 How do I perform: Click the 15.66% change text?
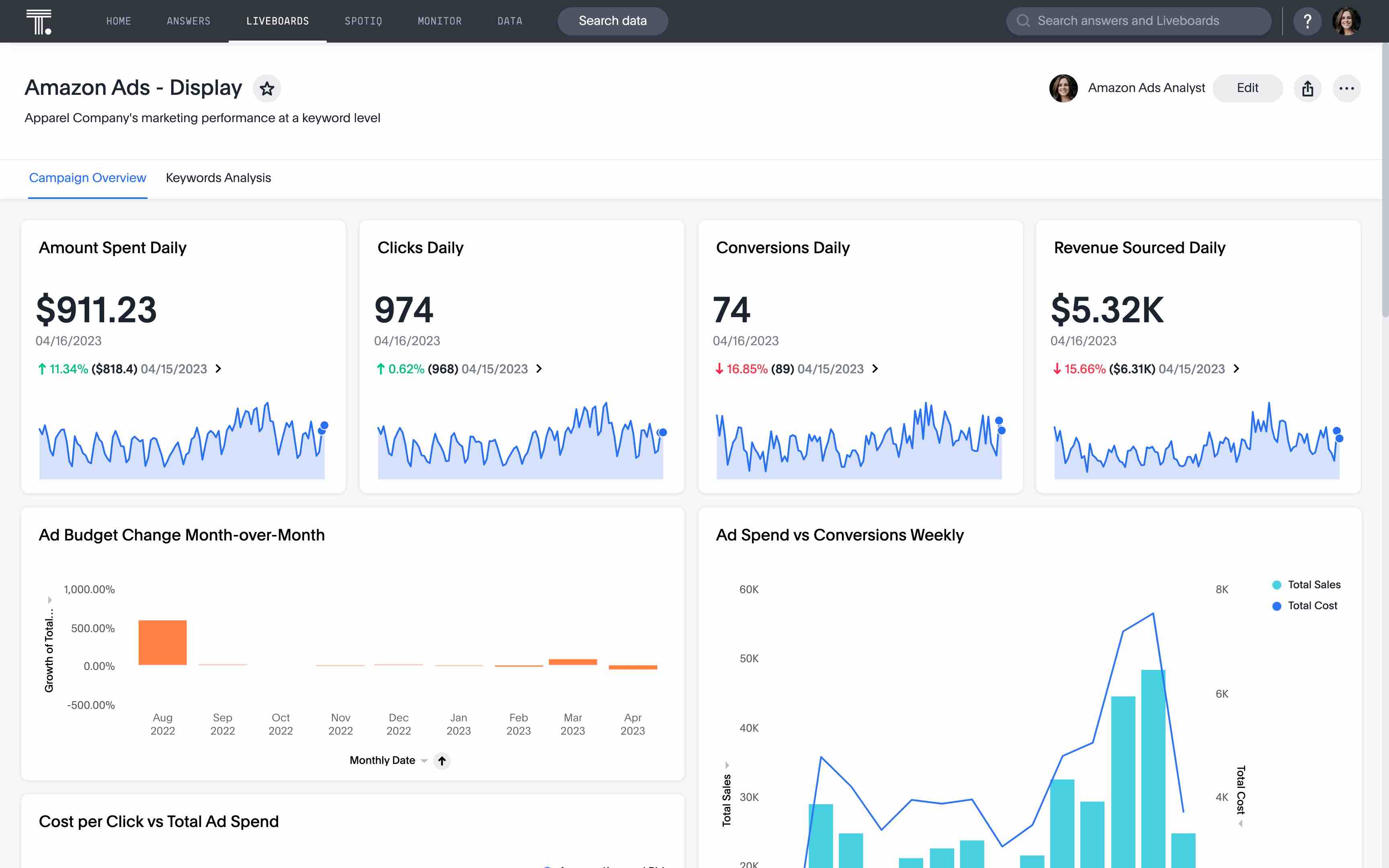(1085, 369)
